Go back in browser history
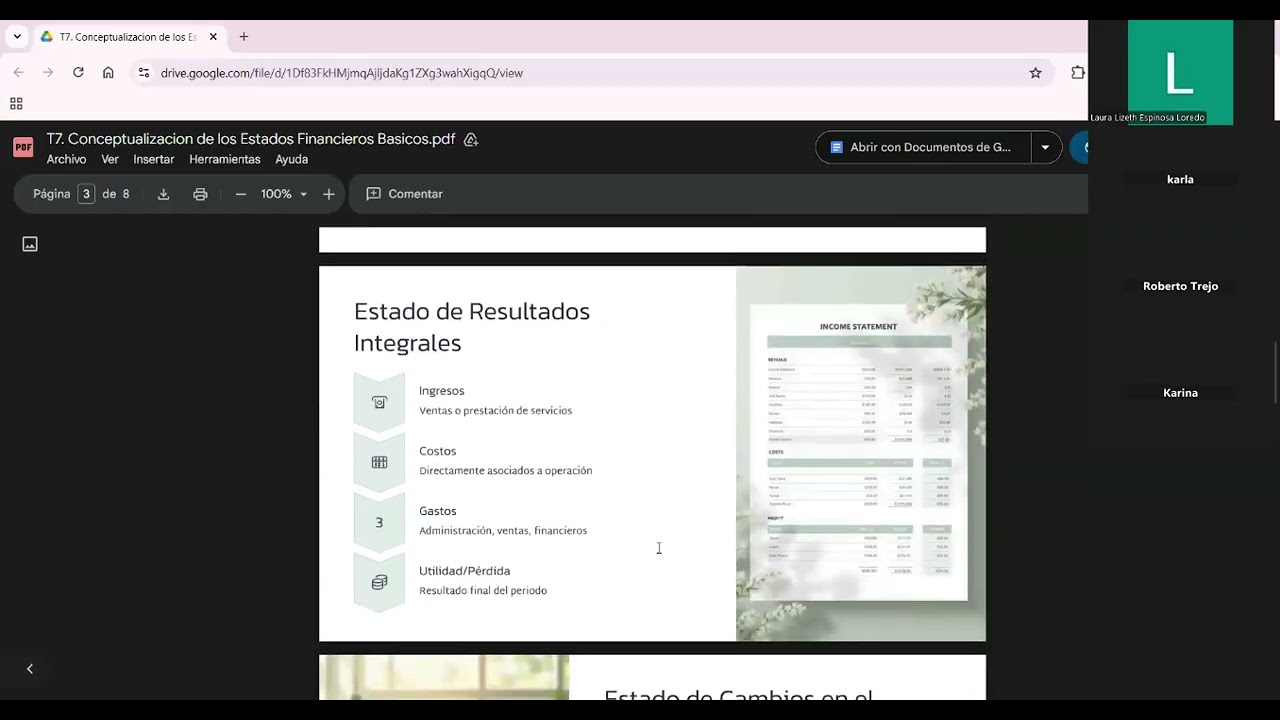The image size is (1280, 720). tap(18, 73)
